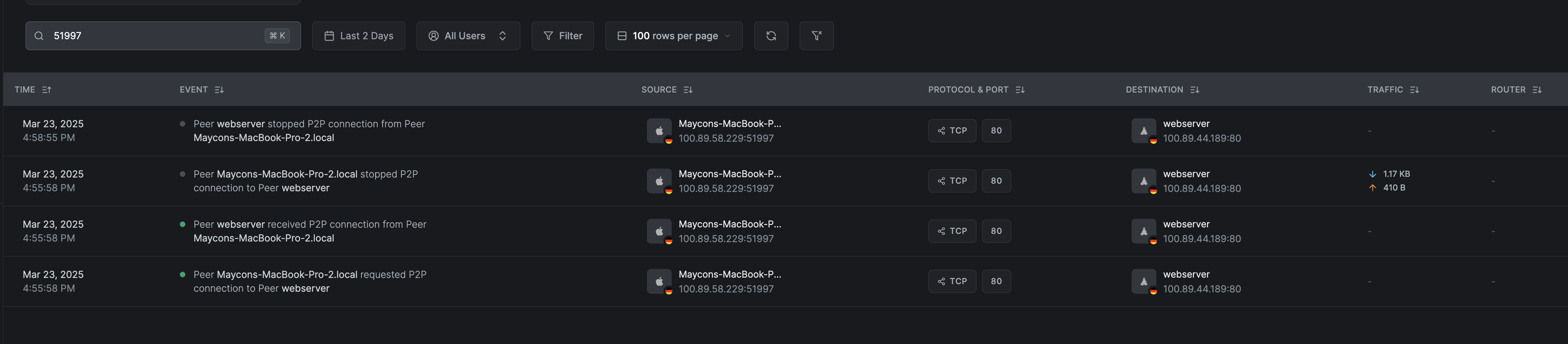This screenshot has height=344, width=1568.
Task: Open the Filter button
Action: coord(563,36)
